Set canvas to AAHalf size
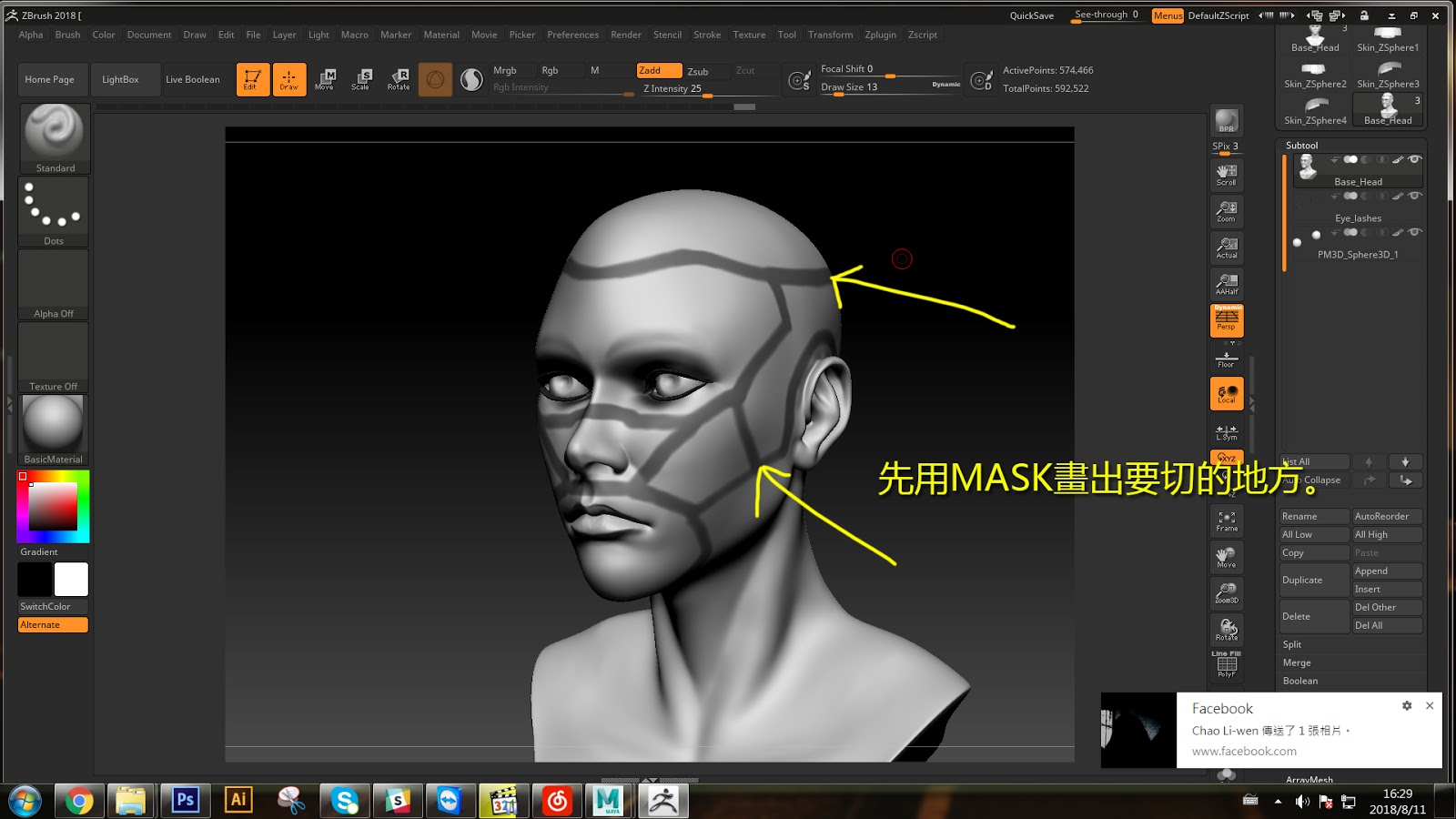 click(x=1227, y=283)
